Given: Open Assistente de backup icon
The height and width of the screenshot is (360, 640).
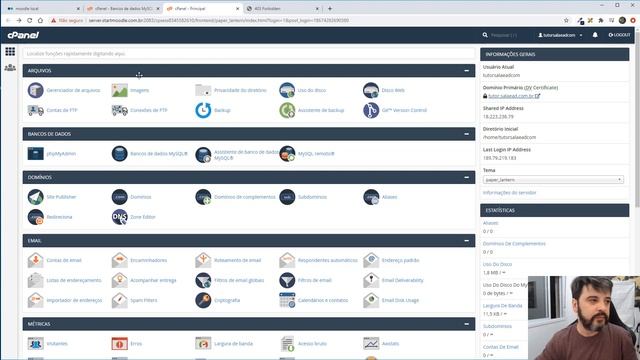Looking at the screenshot, I should pyautogui.click(x=287, y=110).
